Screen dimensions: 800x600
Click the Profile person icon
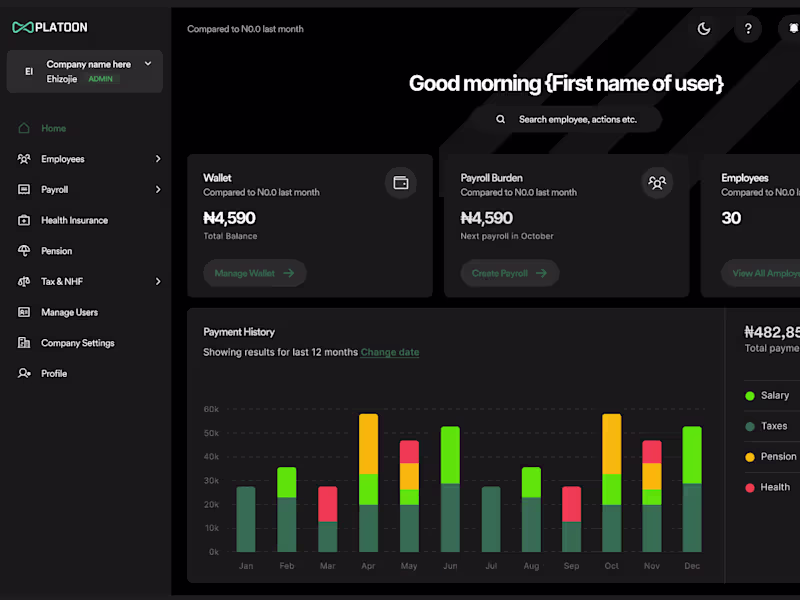coord(24,373)
